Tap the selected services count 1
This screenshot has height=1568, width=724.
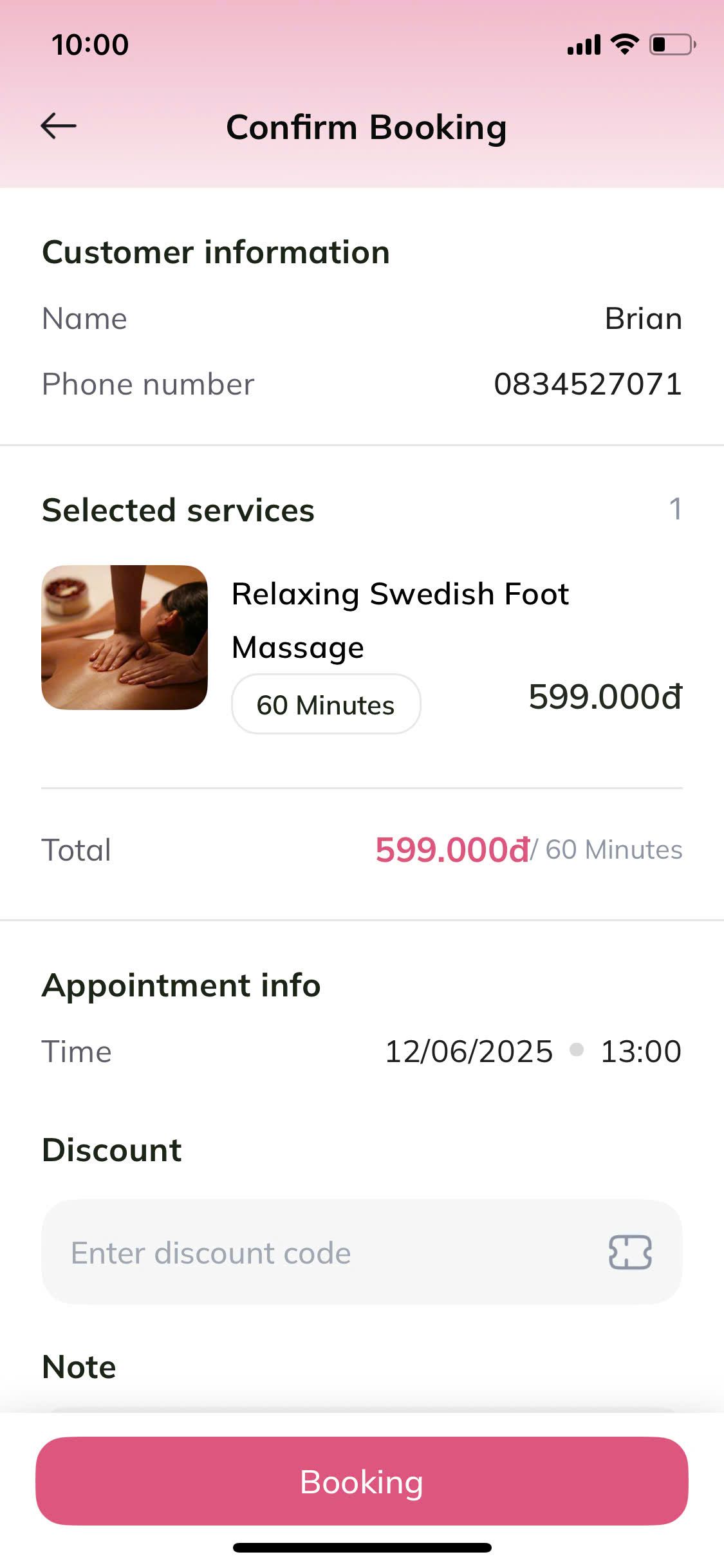coord(675,509)
